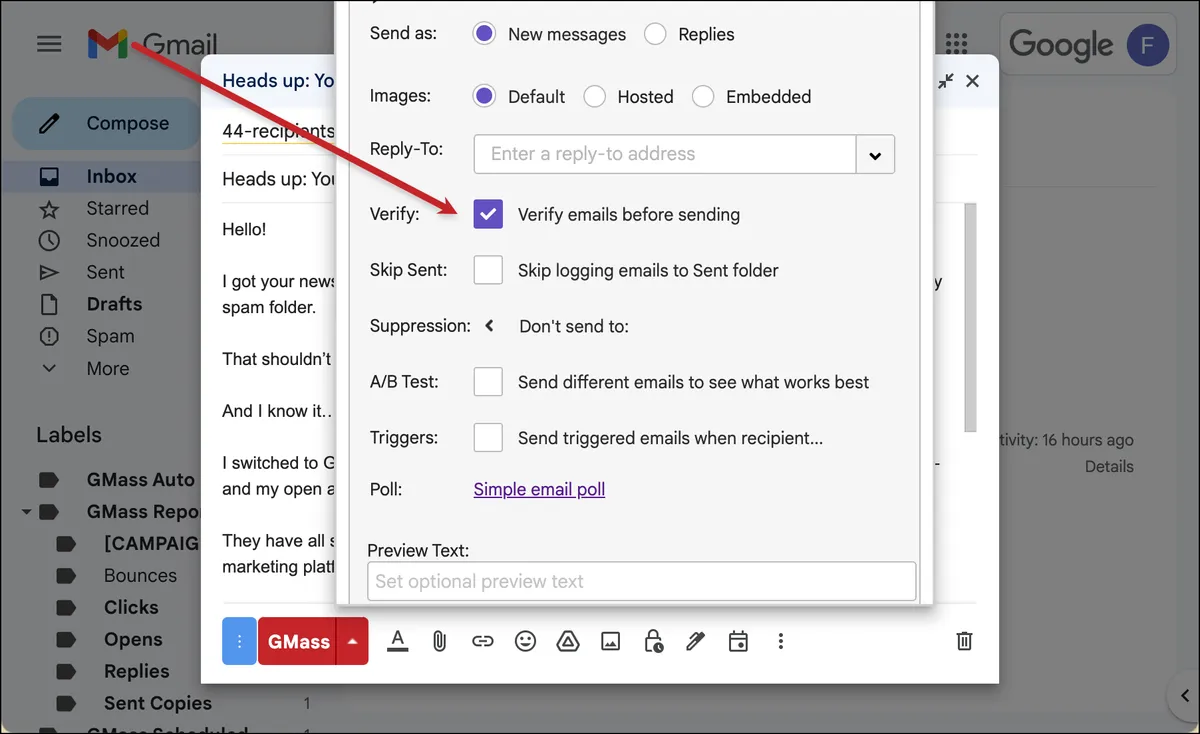Open the Simple email poll link
The height and width of the screenshot is (734, 1200).
[539, 490]
